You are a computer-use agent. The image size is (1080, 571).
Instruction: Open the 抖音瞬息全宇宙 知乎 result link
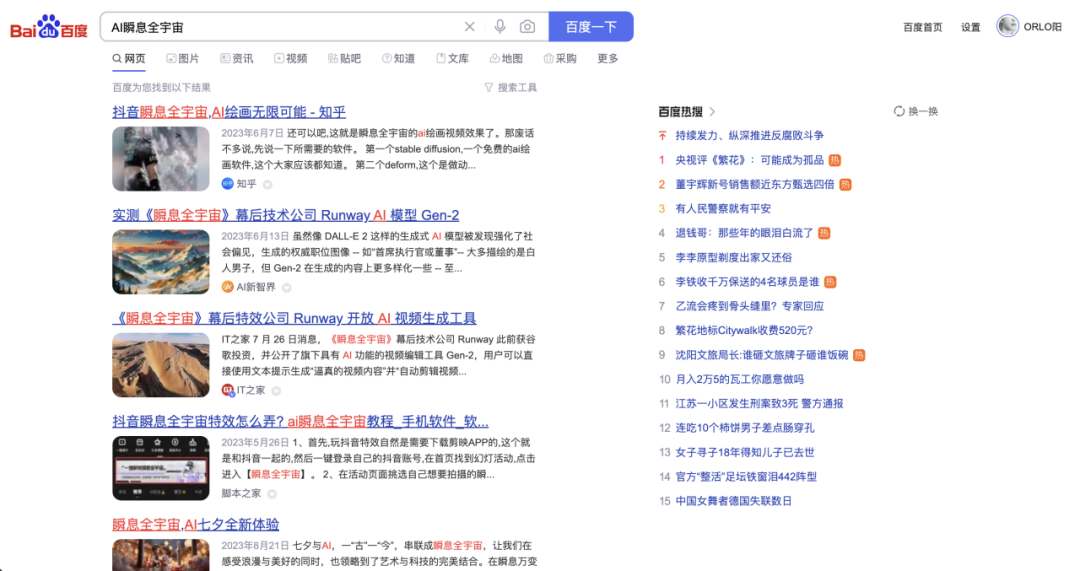(229, 112)
